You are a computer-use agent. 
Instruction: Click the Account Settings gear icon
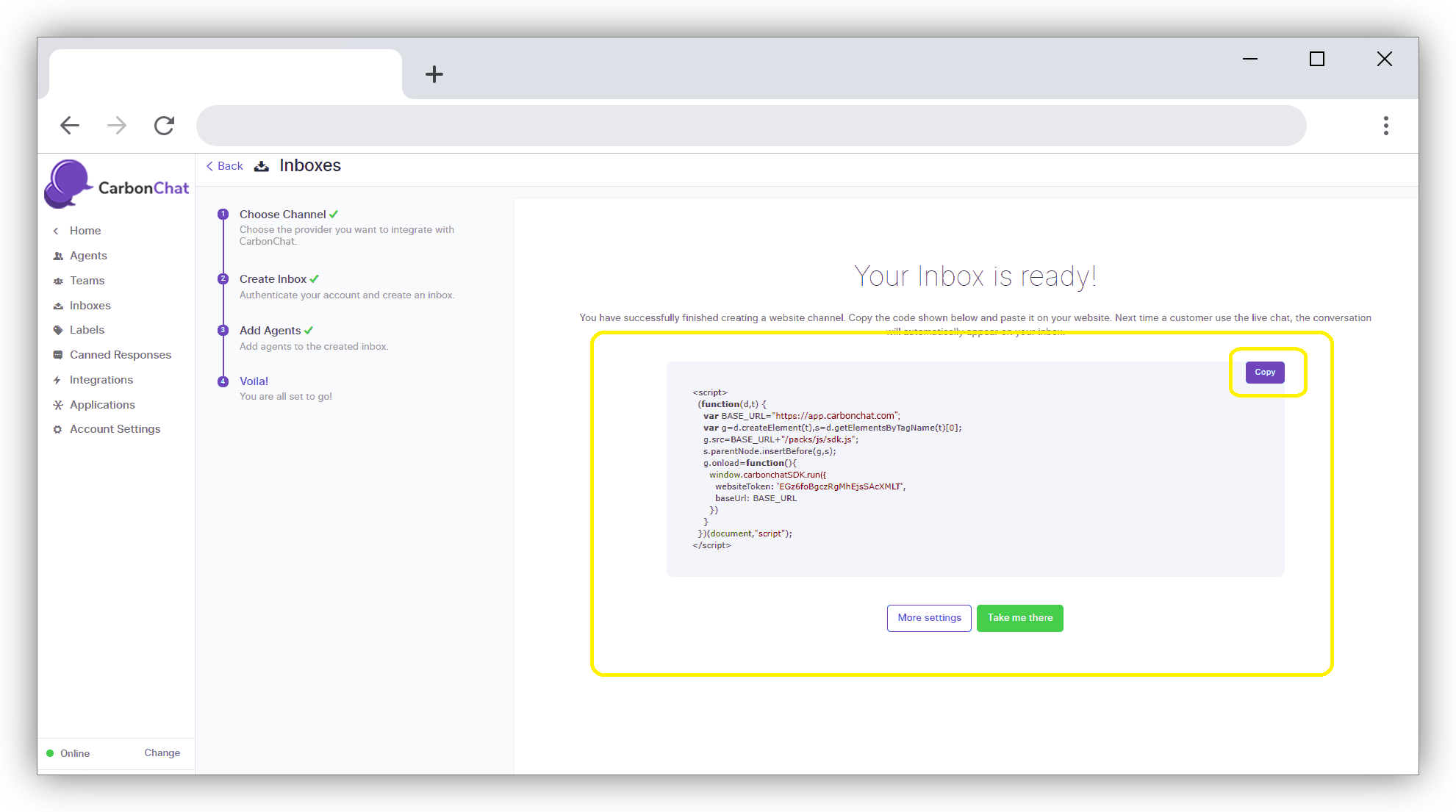coord(58,429)
